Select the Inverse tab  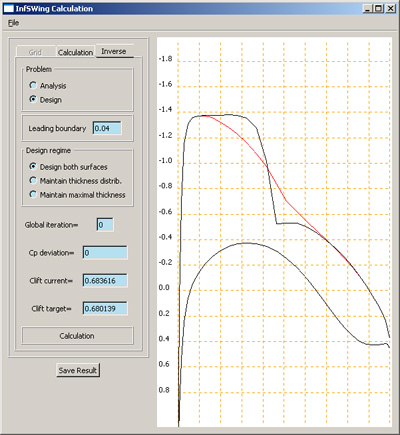tap(114, 51)
